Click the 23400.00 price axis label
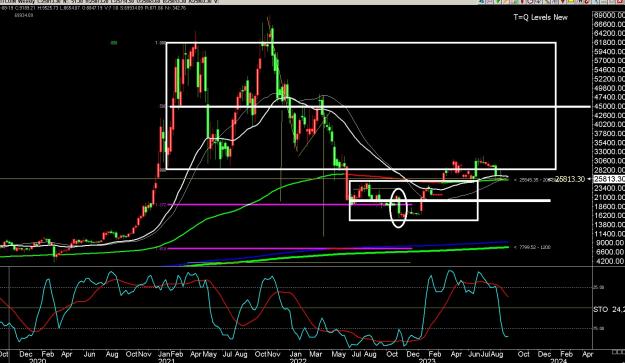 (609, 188)
